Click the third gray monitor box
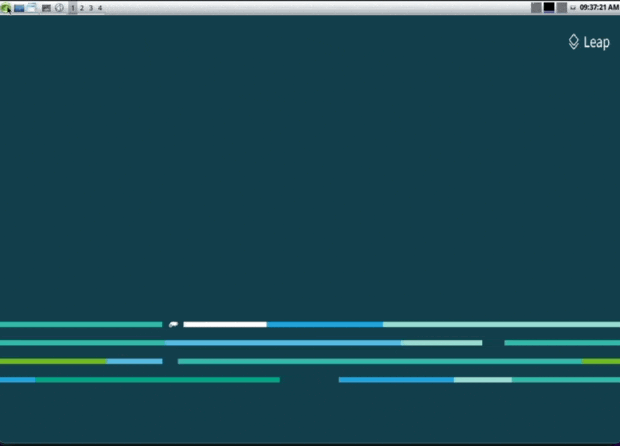The height and width of the screenshot is (446, 620). pos(561,7)
